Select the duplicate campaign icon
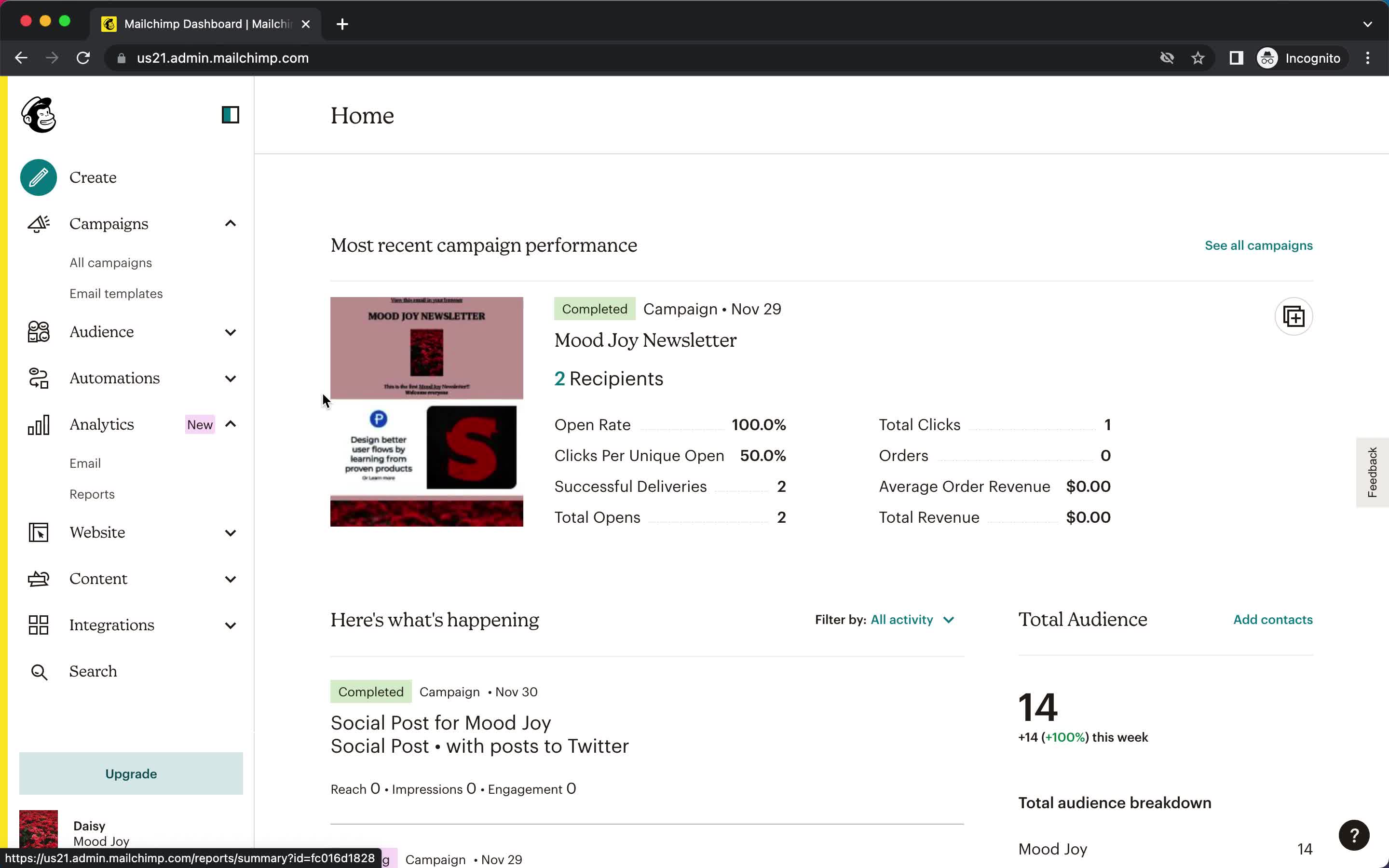Viewport: 1389px width, 868px height. 1293,316
